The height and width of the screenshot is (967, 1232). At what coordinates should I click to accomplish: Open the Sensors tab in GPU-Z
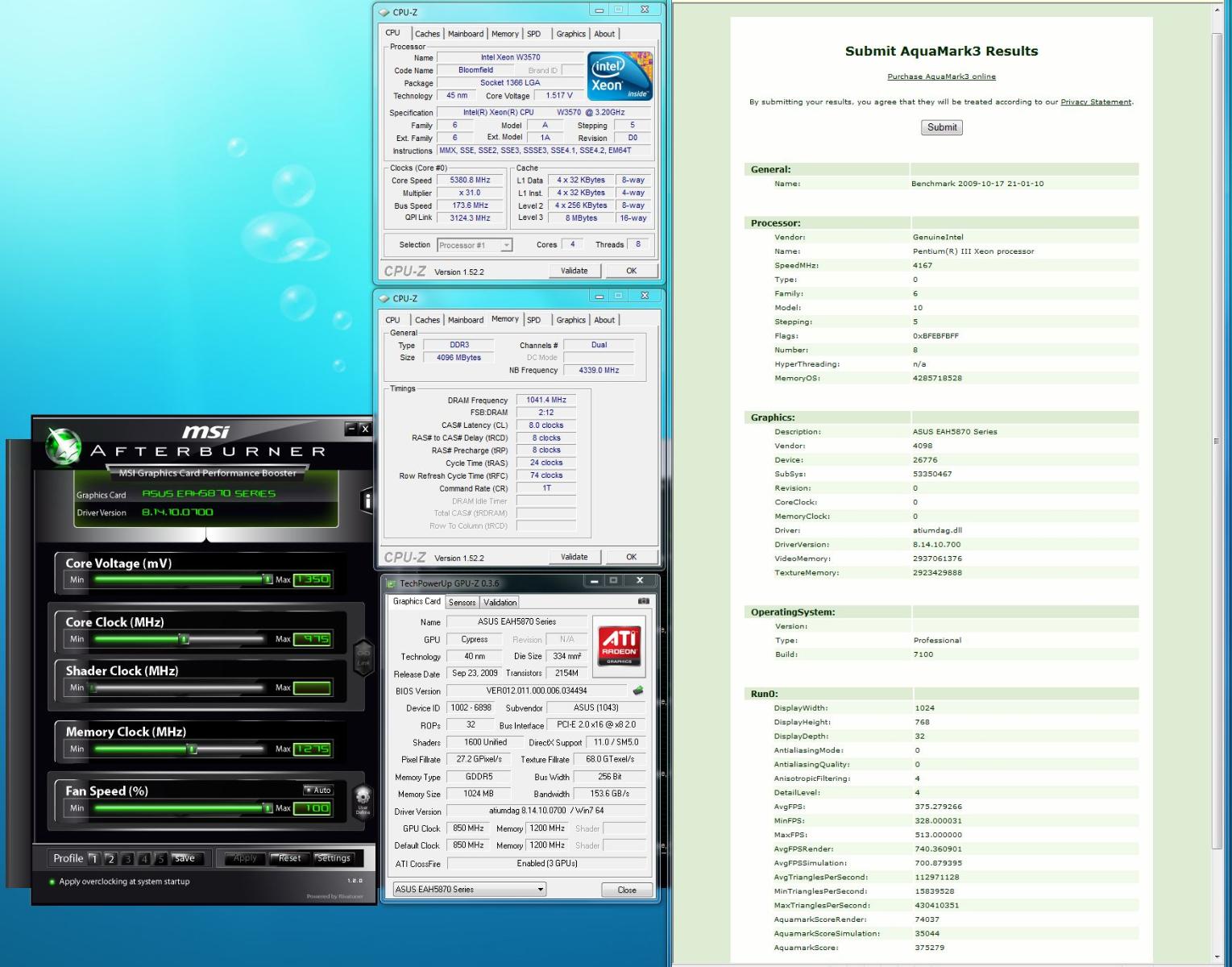click(x=462, y=602)
